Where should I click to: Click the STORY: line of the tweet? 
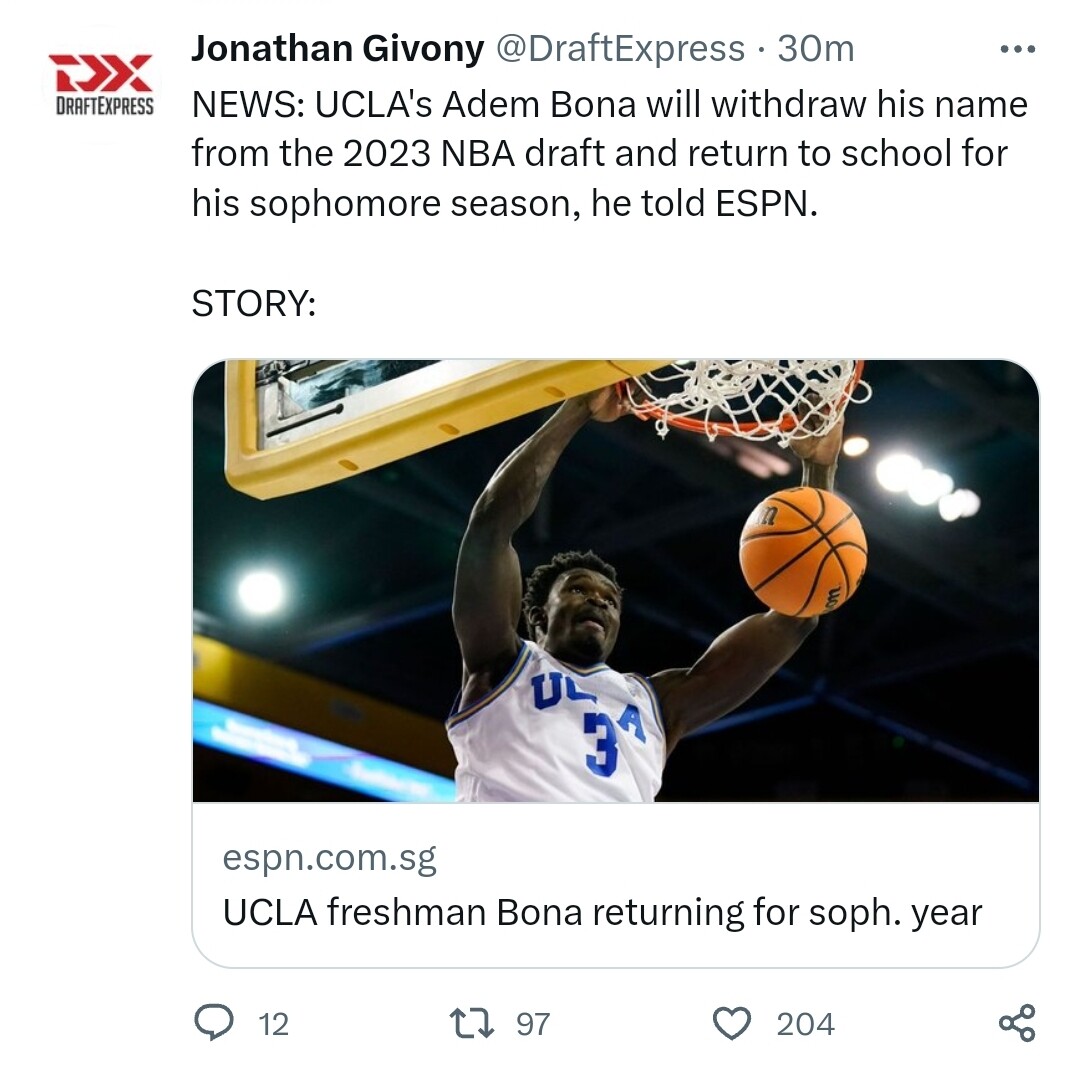[253, 303]
